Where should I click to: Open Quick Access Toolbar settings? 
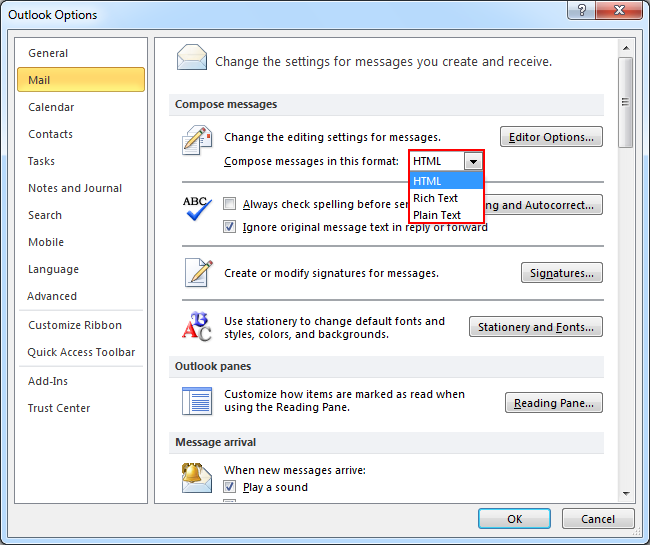tap(81, 352)
